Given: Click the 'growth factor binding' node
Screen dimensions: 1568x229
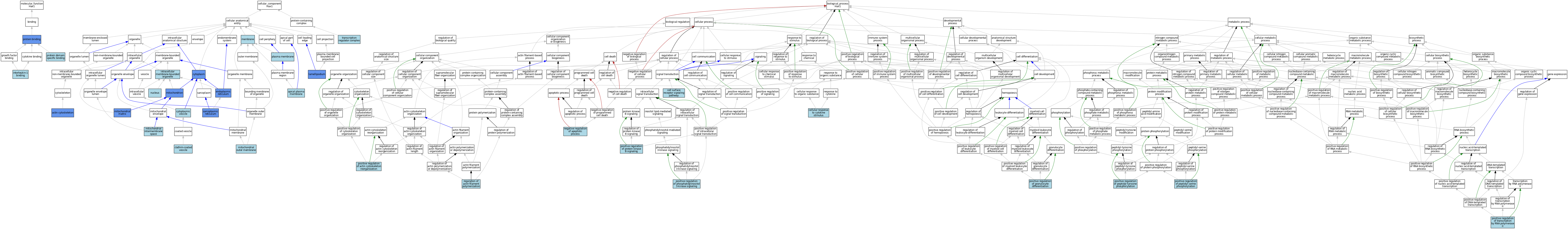Looking at the screenshot, I should (x=9, y=57).
